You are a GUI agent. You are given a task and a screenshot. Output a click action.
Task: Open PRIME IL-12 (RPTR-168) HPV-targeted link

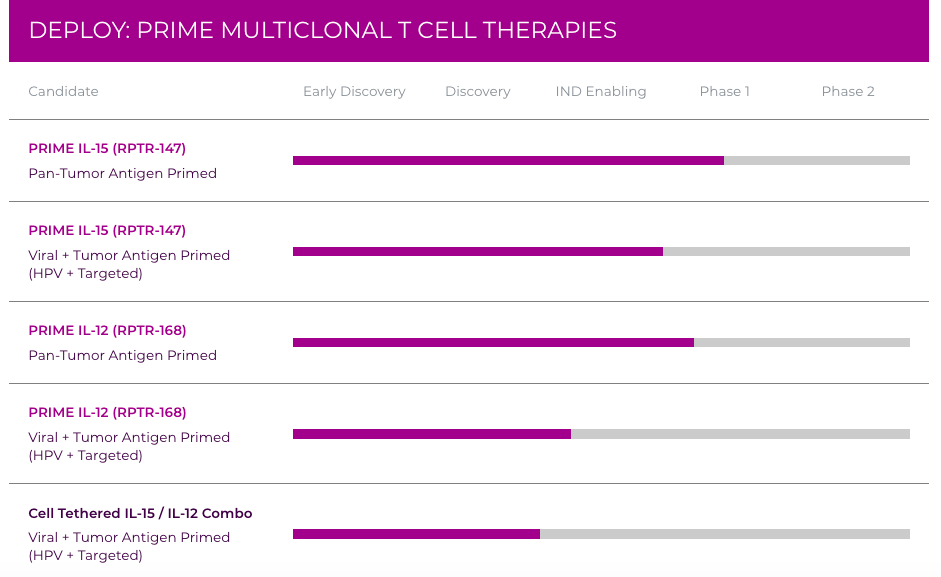[x=107, y=412]
